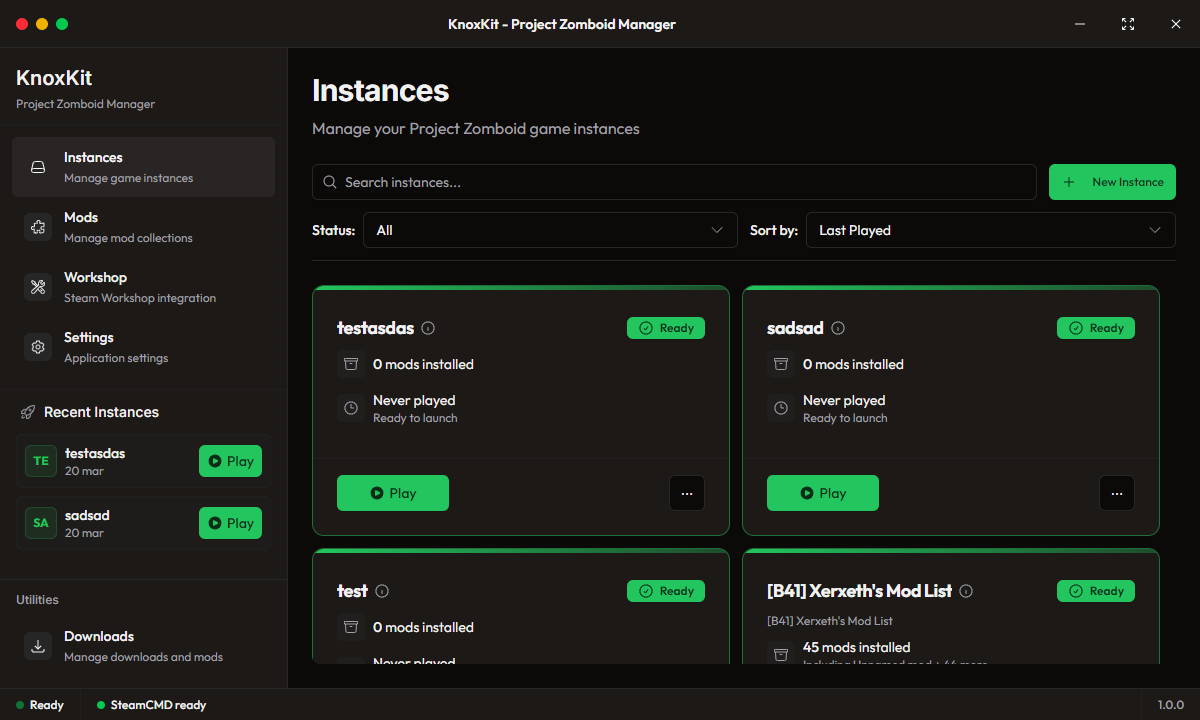Viewport: 1200px width, 720px height.
Task: Click the Instances drive icon in sidebar
Action: pos(38,167)
